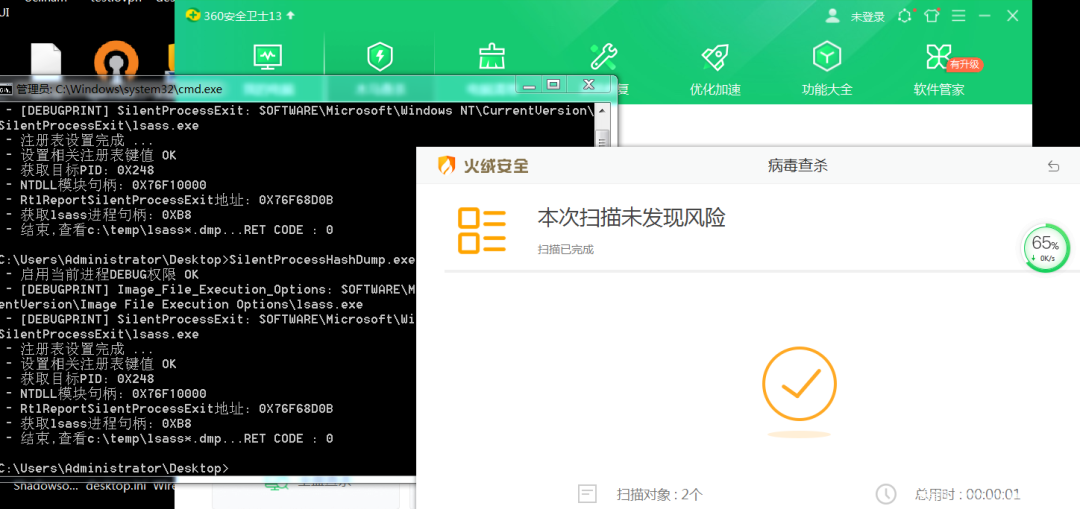Image resolution: width=1080 pixels, height=509 pixels.
Task: Open the 360 skin shirt icon
Action: click(932, 15)
